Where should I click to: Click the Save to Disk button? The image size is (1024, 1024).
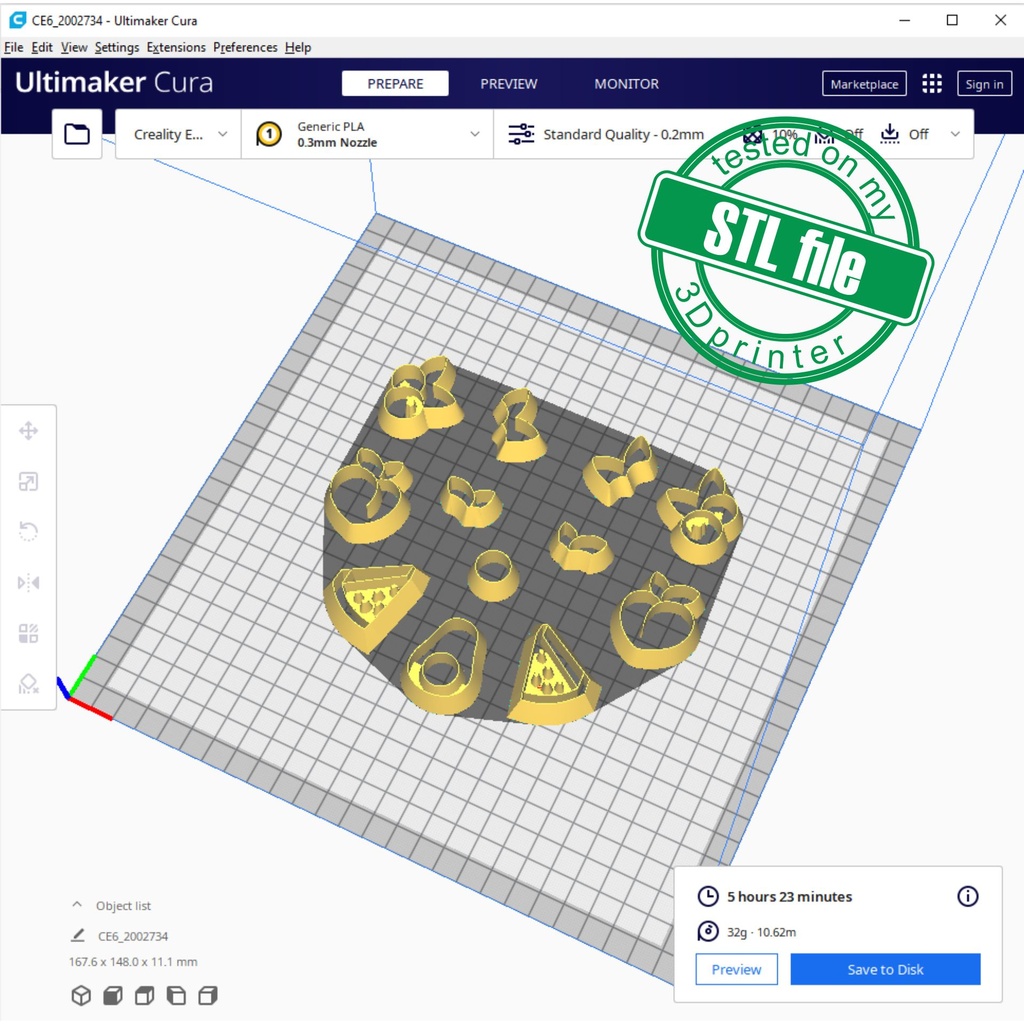click(885, 969)
